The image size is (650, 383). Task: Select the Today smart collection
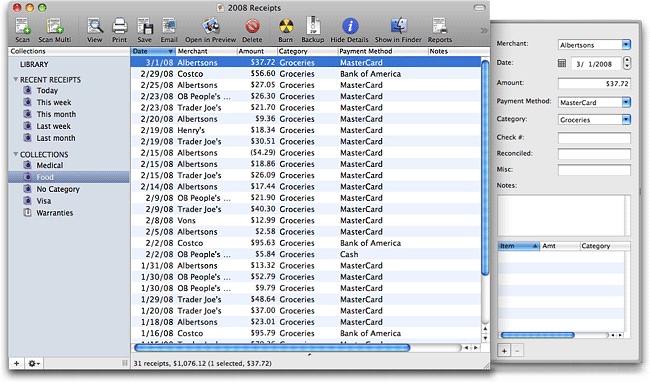click(47, 90)
